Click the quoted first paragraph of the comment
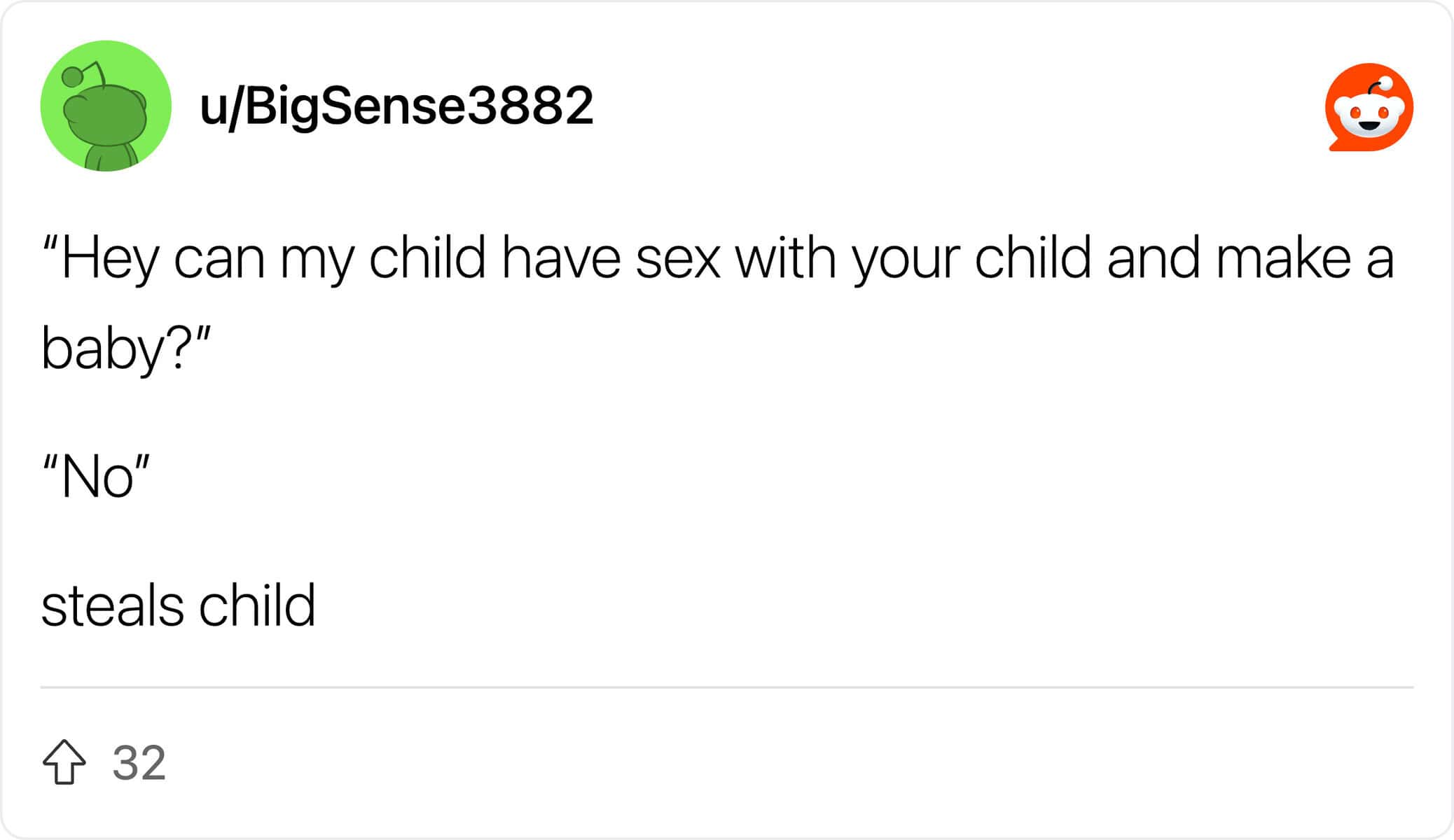This screenshot has height=840, width=1454. pos(718,303)
